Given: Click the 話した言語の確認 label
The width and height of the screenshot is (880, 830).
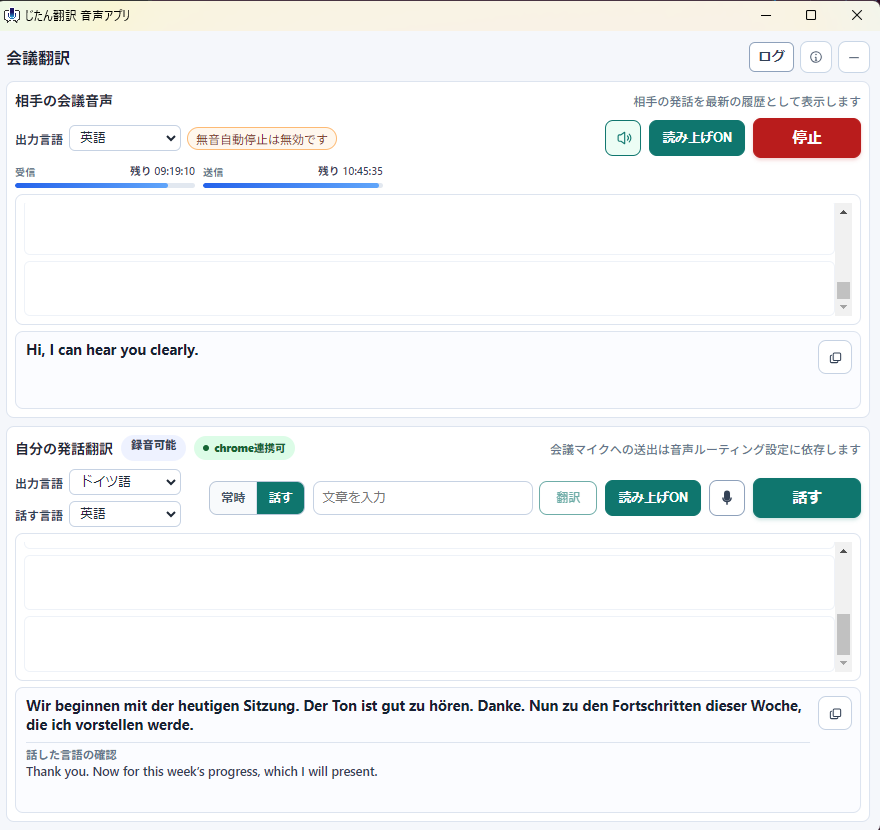Looking at the screenshot, I should (x=71, y=755).
